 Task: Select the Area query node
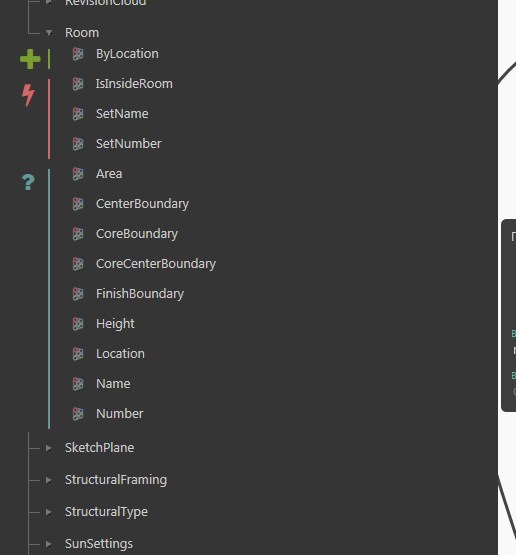(109, 174)
